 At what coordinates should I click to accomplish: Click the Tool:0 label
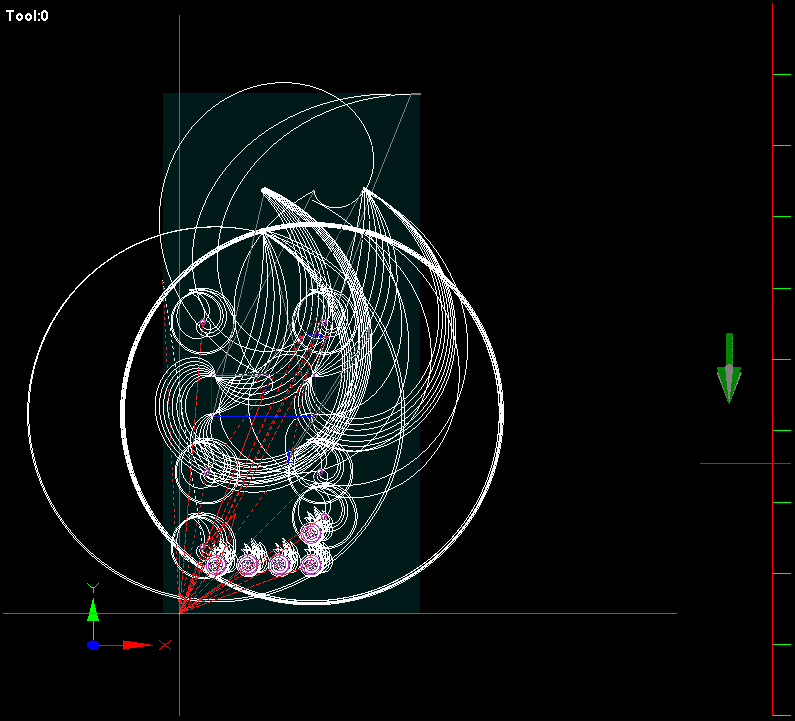(27, 16)
